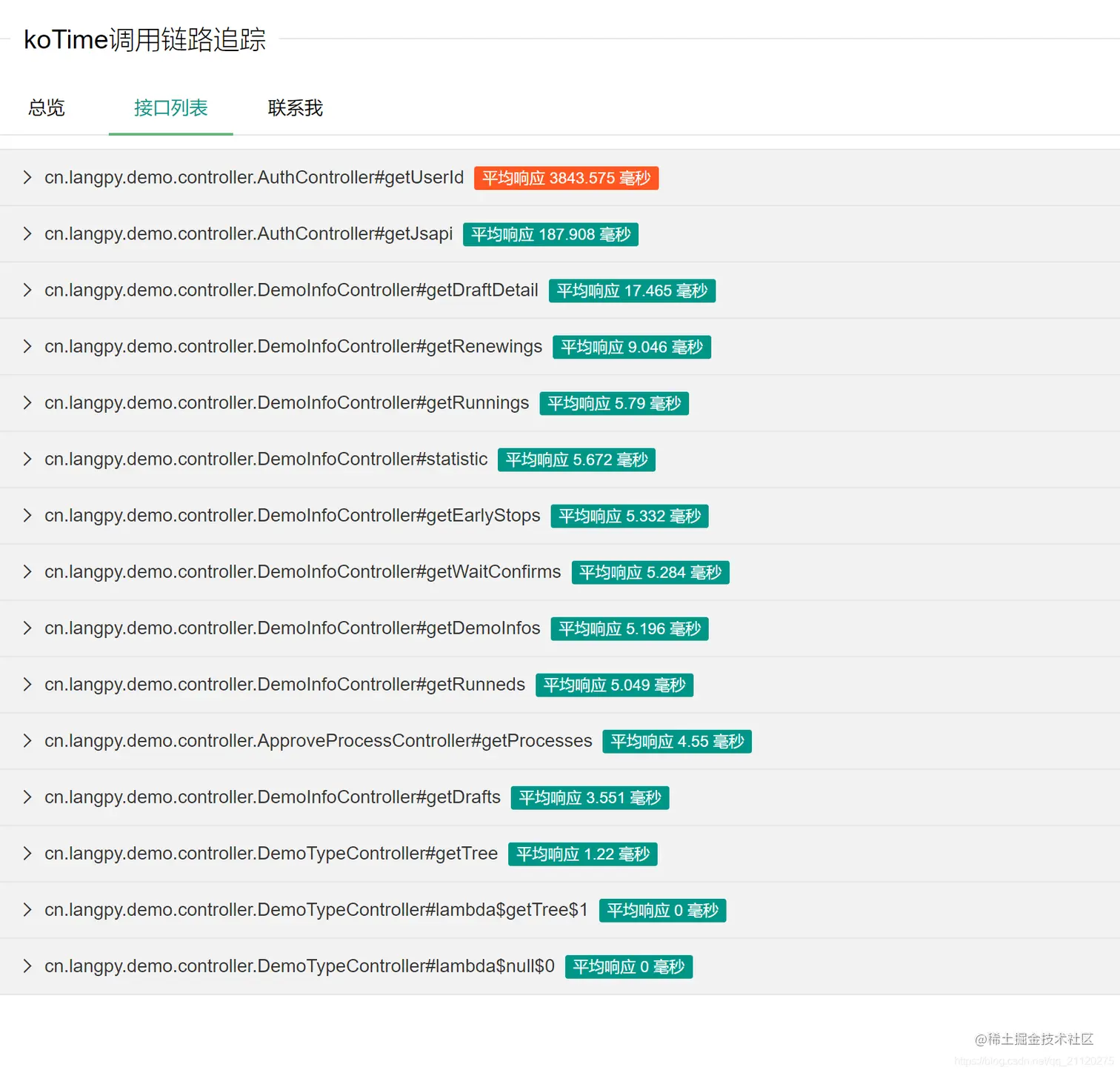The height and width of the screenshot is (1073, 1120).
Task: Expand the getDraftDetail row chevron
Action: (27, 290)
